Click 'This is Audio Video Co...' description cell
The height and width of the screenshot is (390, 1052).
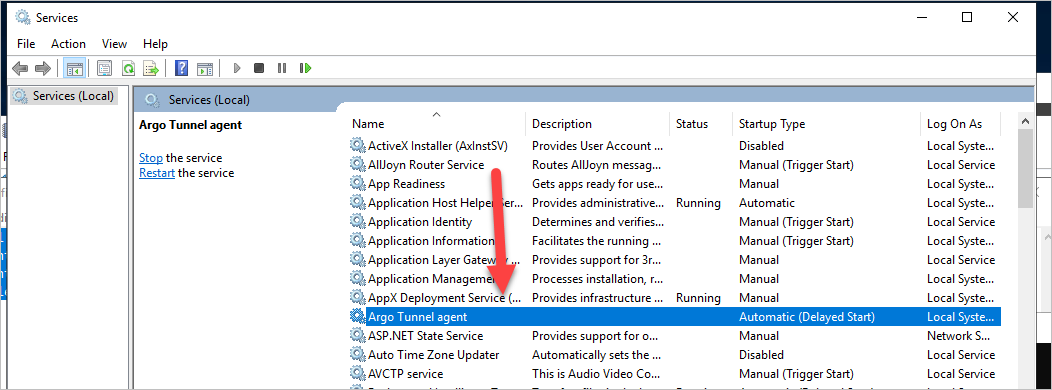tap(597, 374)
